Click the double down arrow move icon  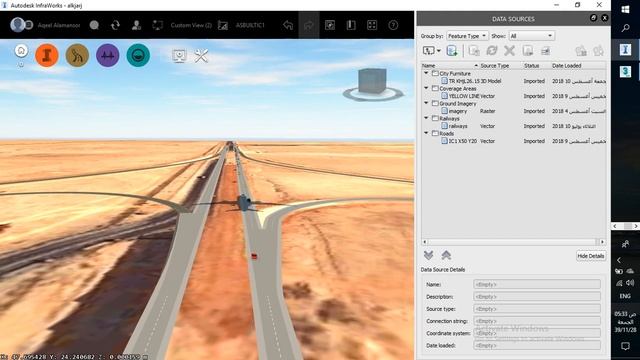(428, 256)
